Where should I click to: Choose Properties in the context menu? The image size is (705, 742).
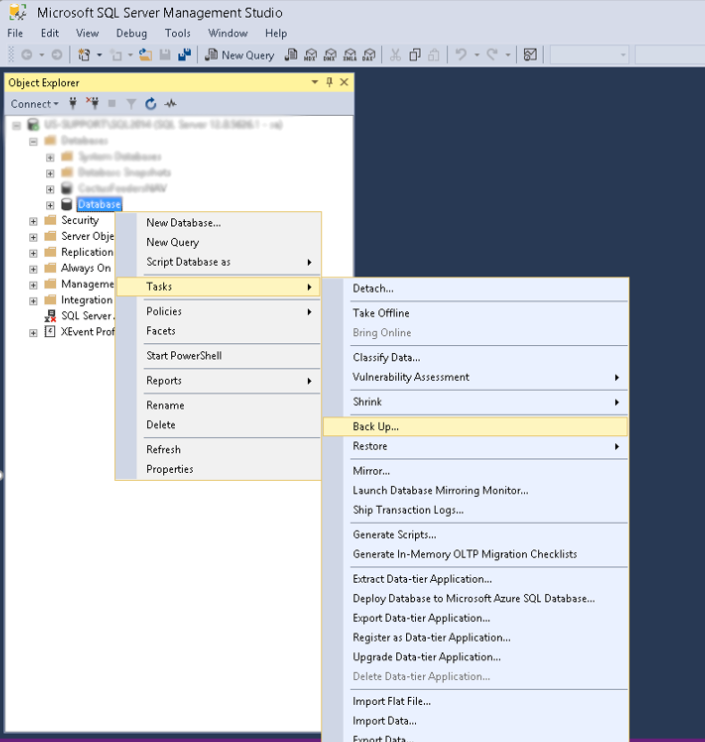point(218,469)
